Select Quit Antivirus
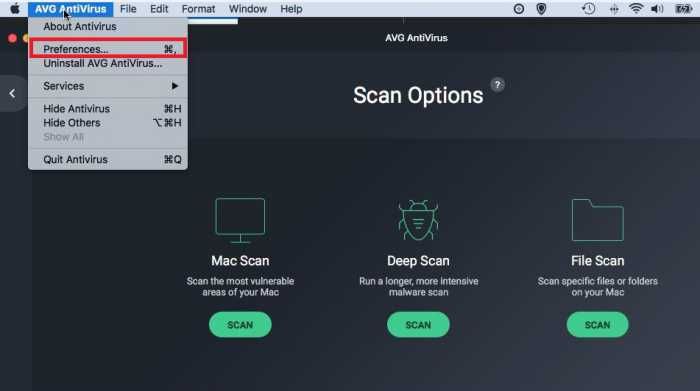 coord(108,159)
